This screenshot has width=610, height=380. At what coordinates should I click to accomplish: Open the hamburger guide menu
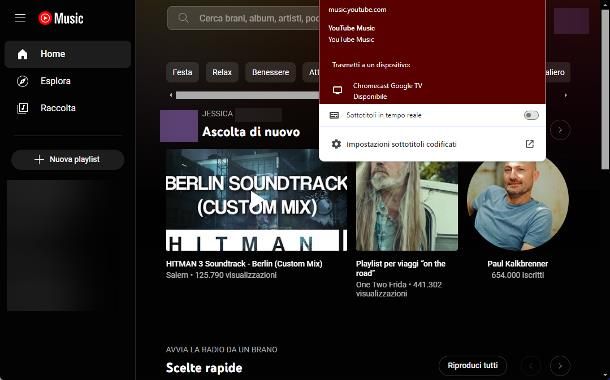20,18
